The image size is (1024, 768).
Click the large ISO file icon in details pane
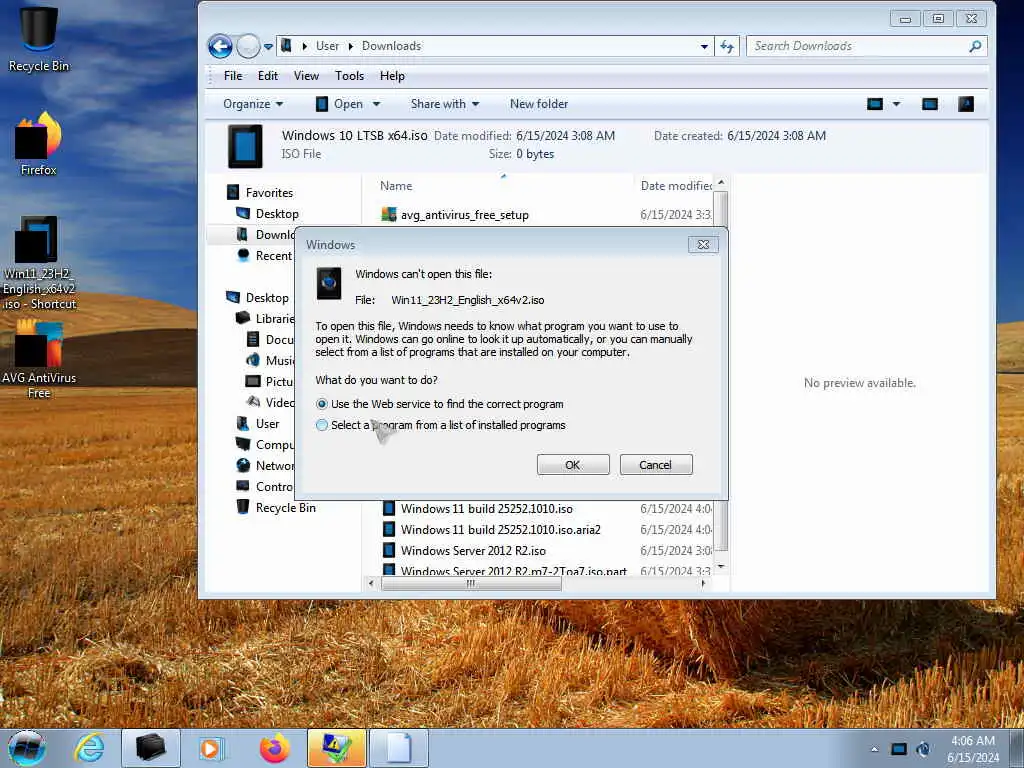[x=245, y=146]
